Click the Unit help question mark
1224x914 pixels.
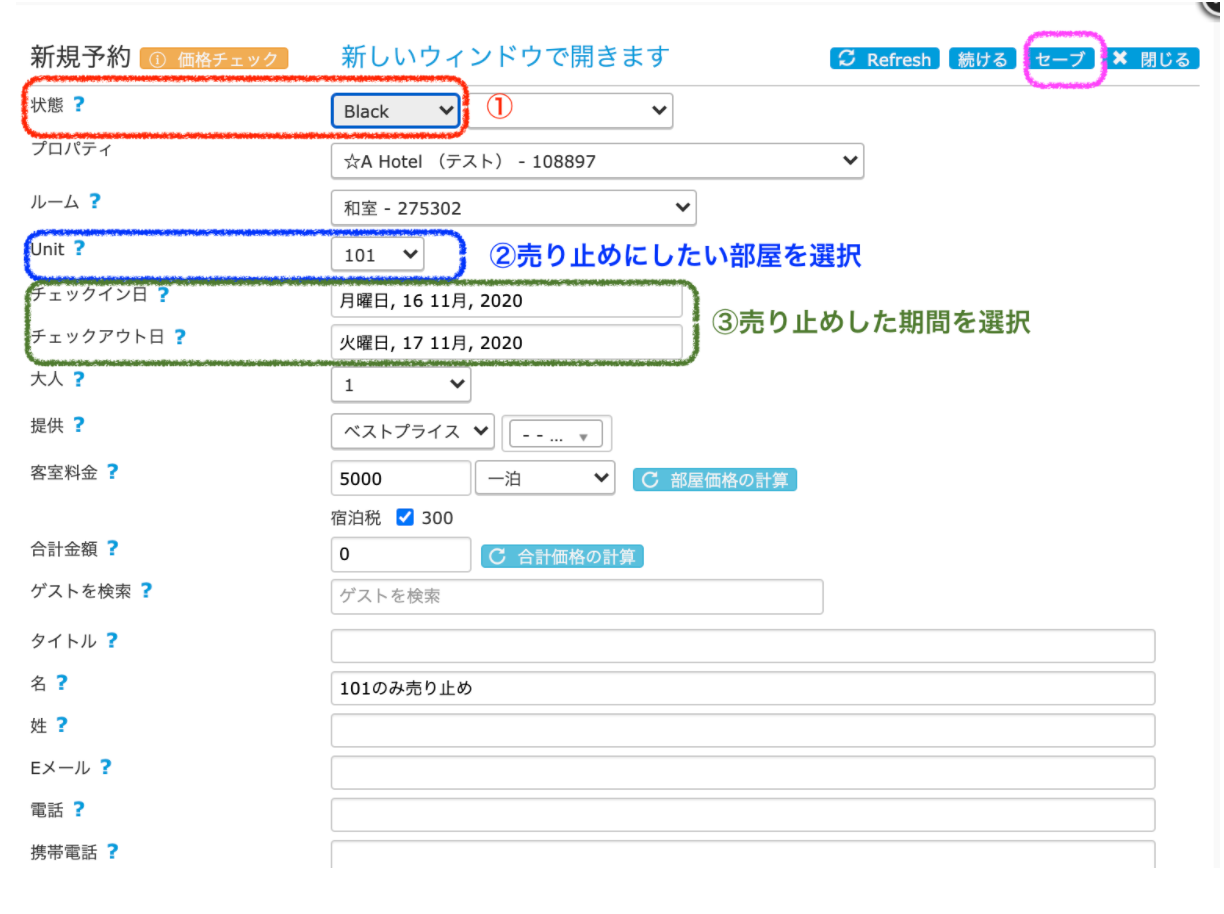tap(79, 249)
